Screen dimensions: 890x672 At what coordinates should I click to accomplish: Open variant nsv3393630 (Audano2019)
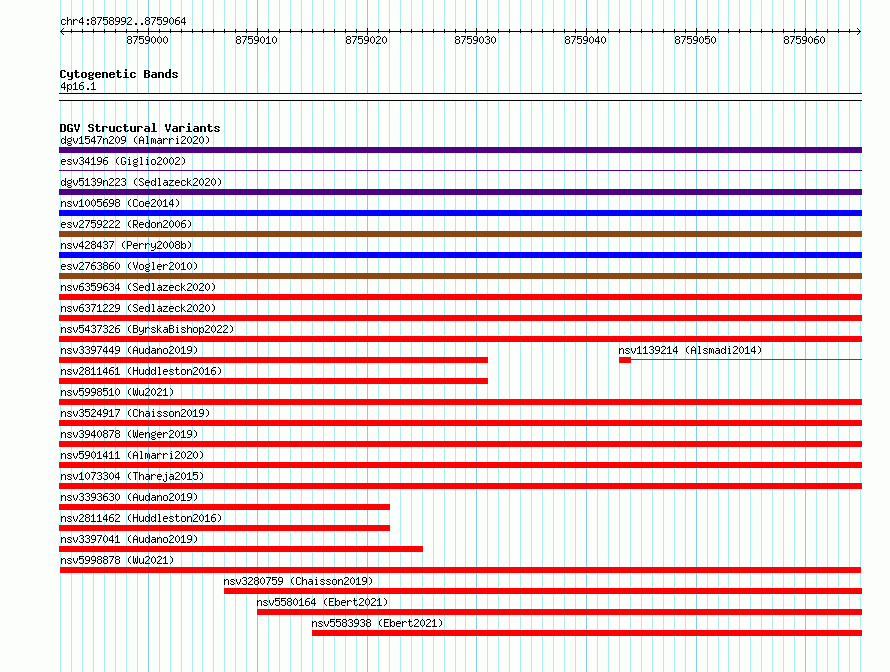coord(129,497)
